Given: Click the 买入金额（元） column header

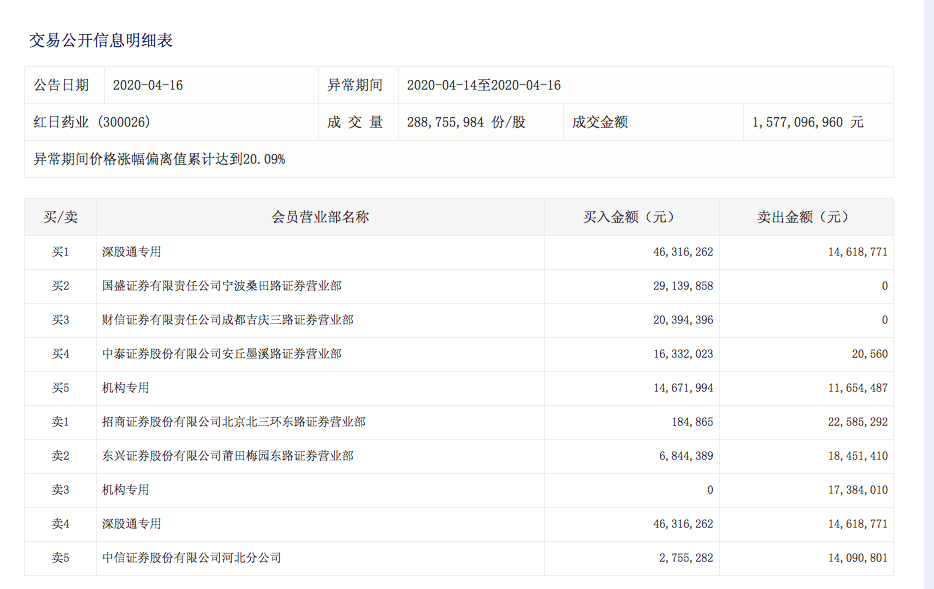Looking at the screenshot, I should [x=631, y=217].
